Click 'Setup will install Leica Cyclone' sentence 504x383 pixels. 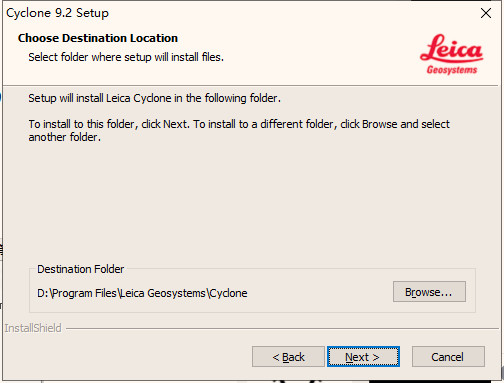pos(154,98)
